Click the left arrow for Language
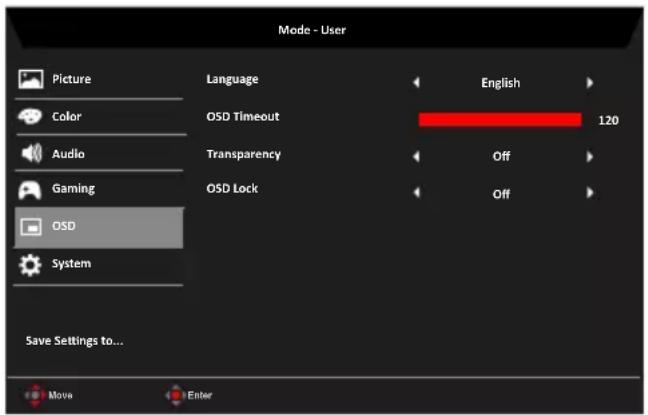This screenshot has height=415, width=648. coord(416,83)
